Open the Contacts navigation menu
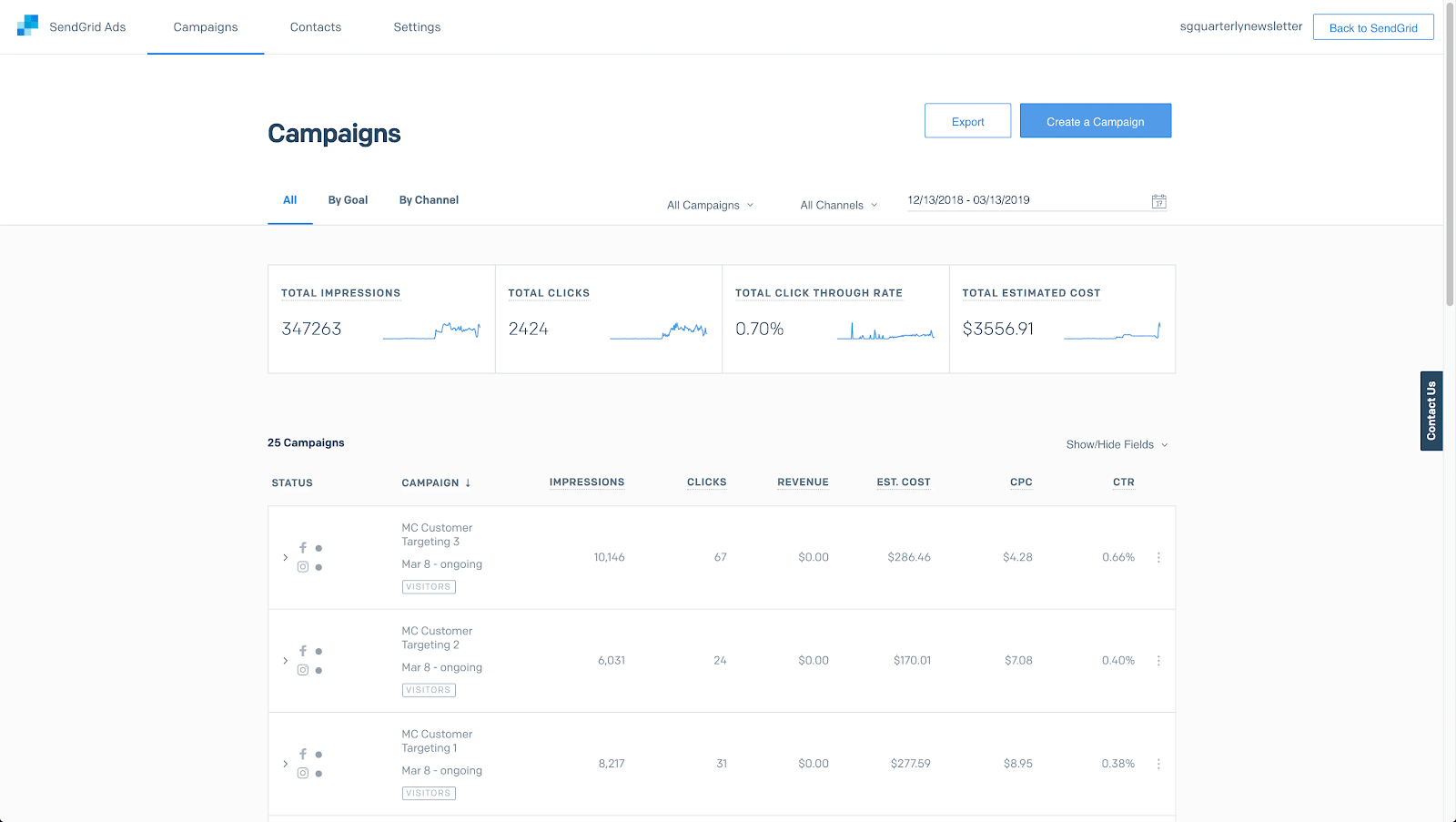 coord(315,26)
